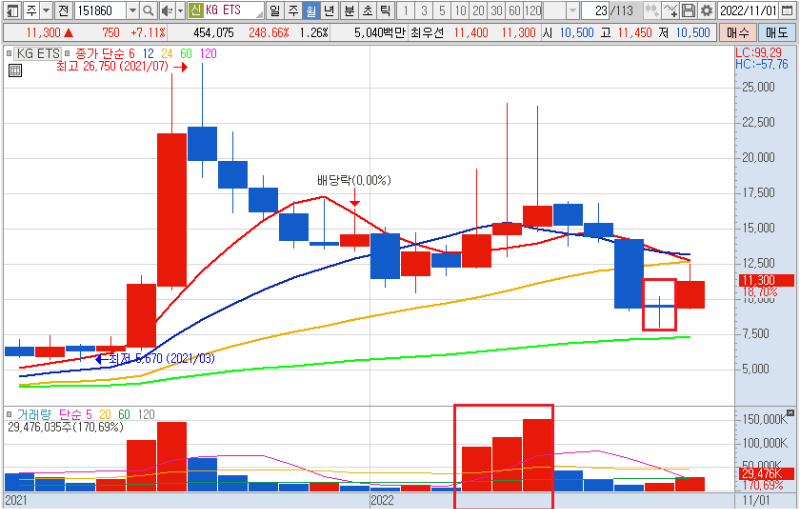Expand the stock code history dropdown
The width and height of the screenshot is (800, 509).
click(x=133, y=10)
